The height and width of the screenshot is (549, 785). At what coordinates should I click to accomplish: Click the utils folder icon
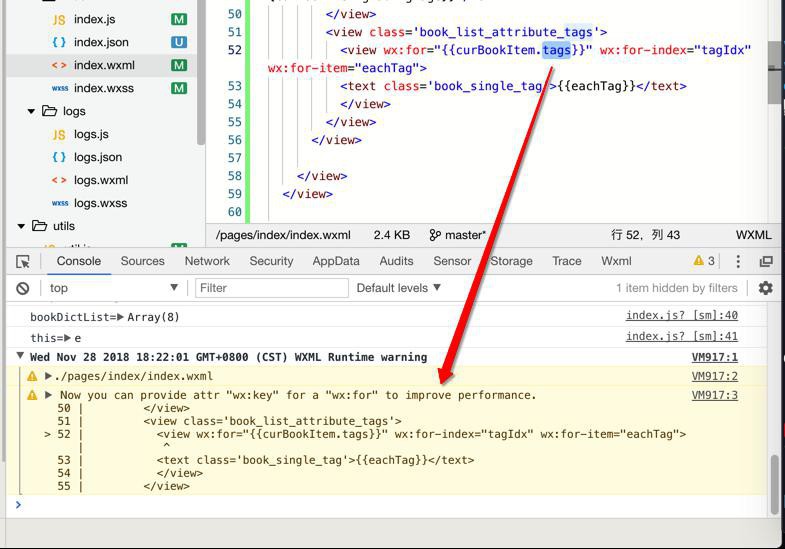click(39, 226)
